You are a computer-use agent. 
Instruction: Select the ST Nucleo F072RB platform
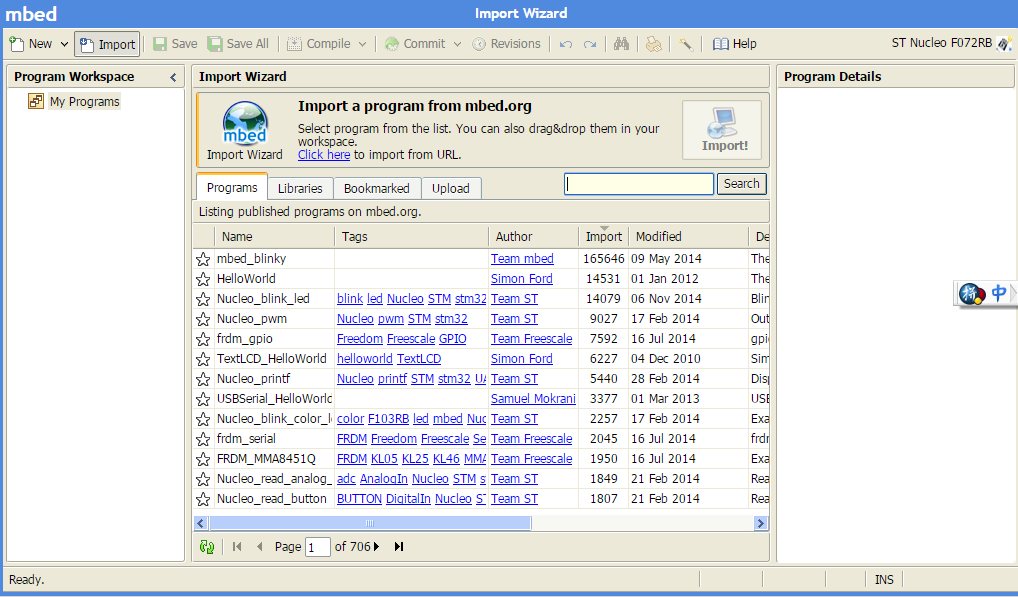951,43
